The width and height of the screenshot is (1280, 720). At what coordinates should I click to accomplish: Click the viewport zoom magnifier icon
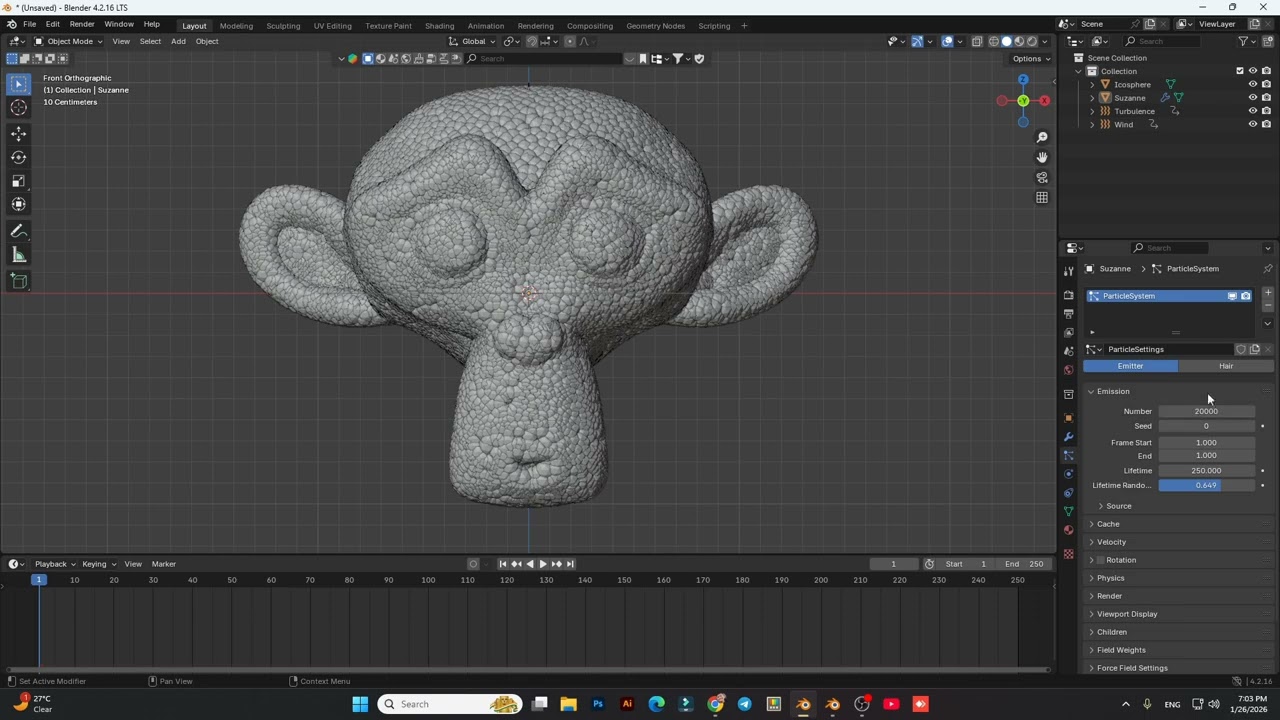point(1042,137)
